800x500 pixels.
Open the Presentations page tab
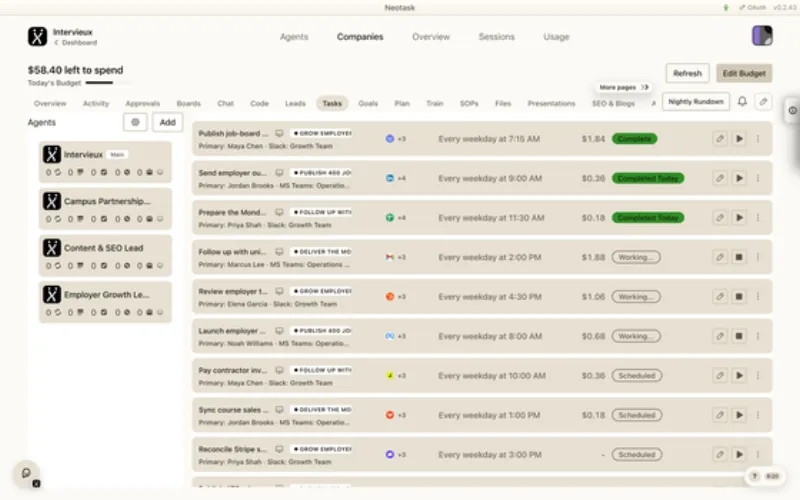click(551, 104)
